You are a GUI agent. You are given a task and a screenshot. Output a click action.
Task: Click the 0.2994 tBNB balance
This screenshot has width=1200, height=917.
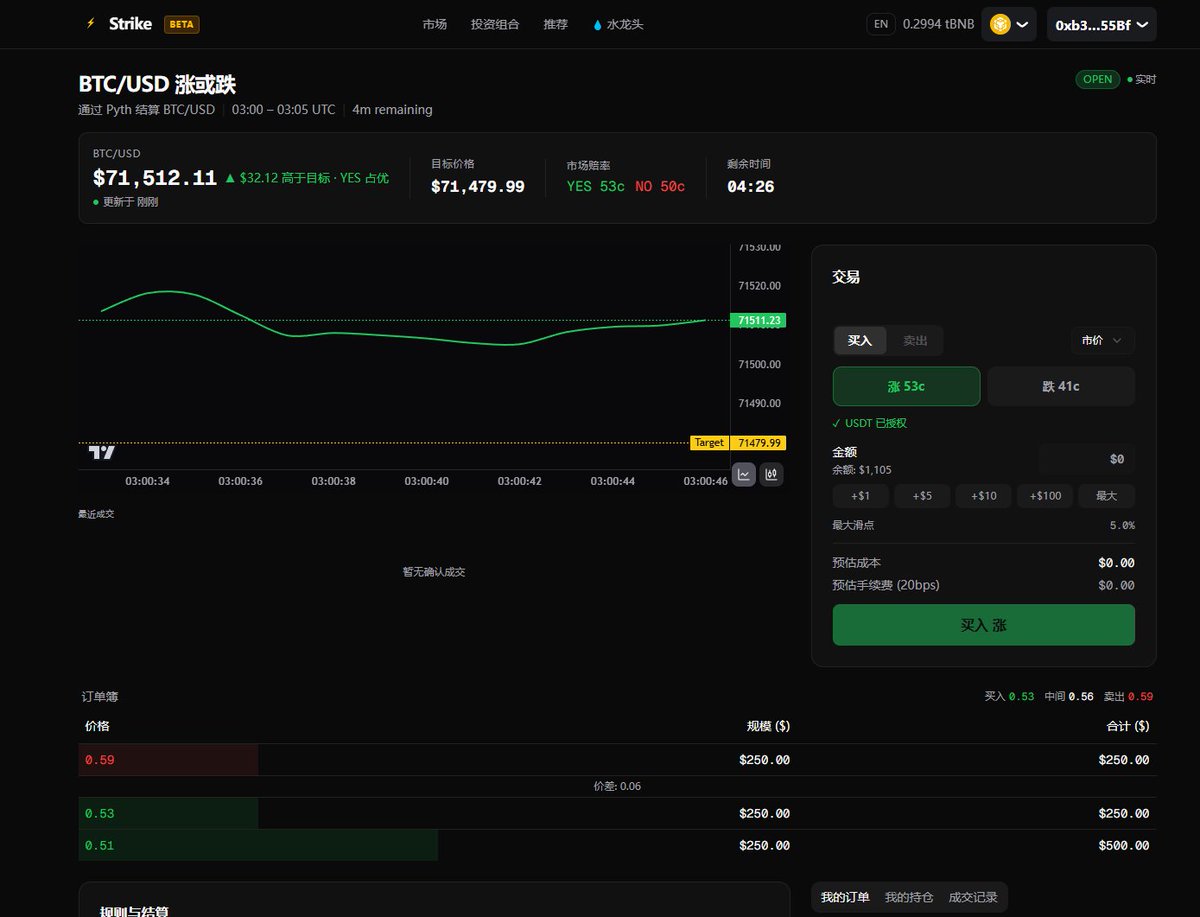pos(938,24)
